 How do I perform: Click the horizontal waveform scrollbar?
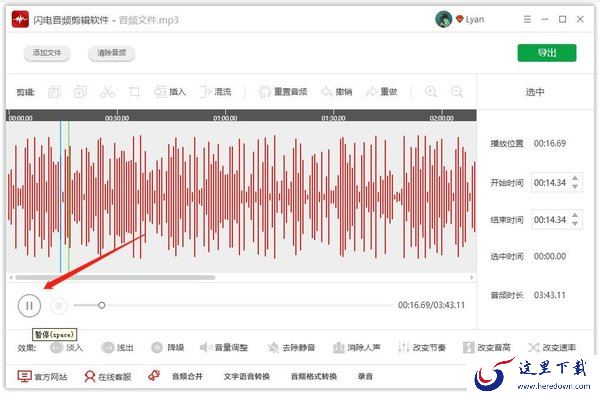click(x=115, y=277)
